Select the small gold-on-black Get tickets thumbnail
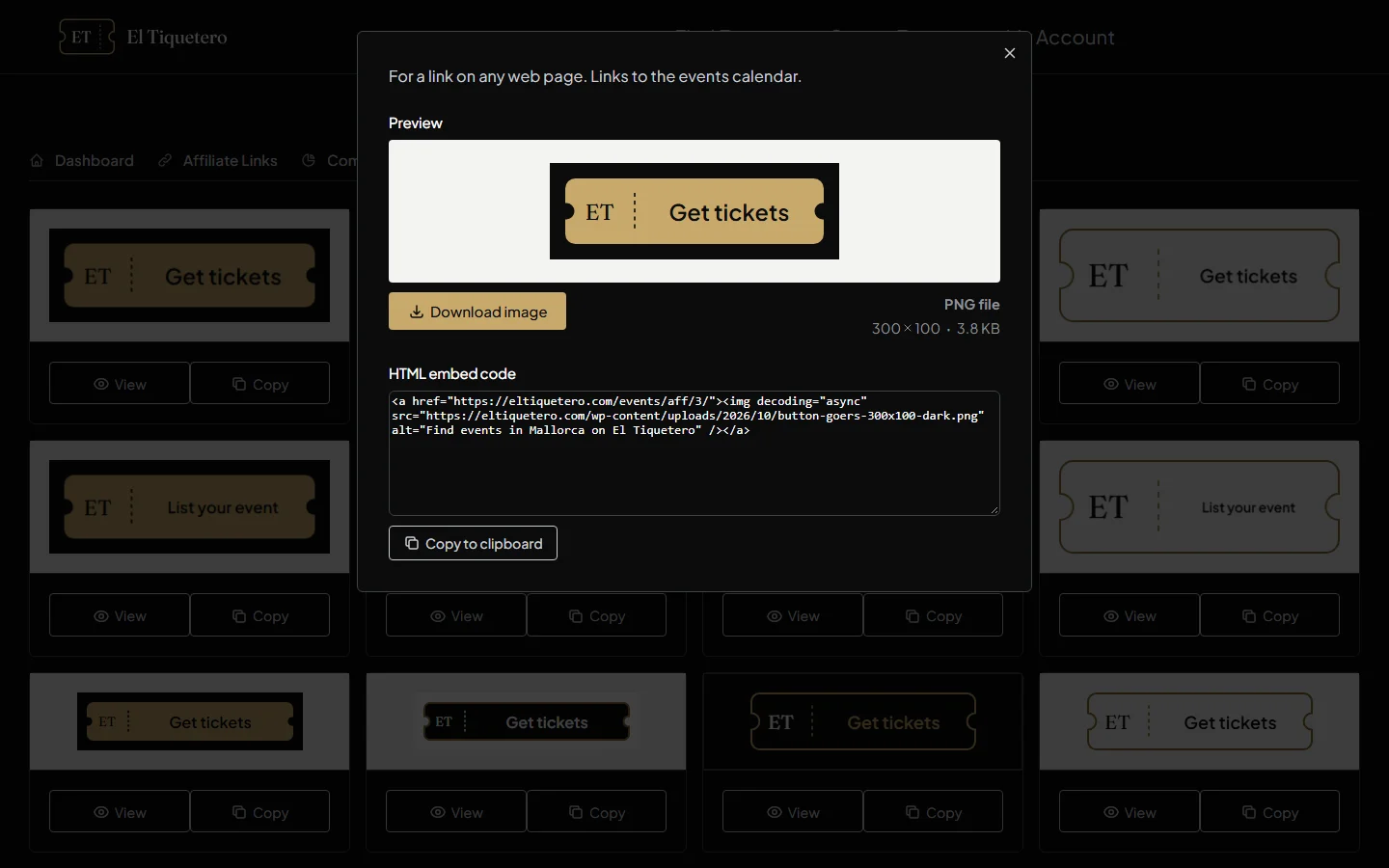1389x868 pixels. point(189,721)
